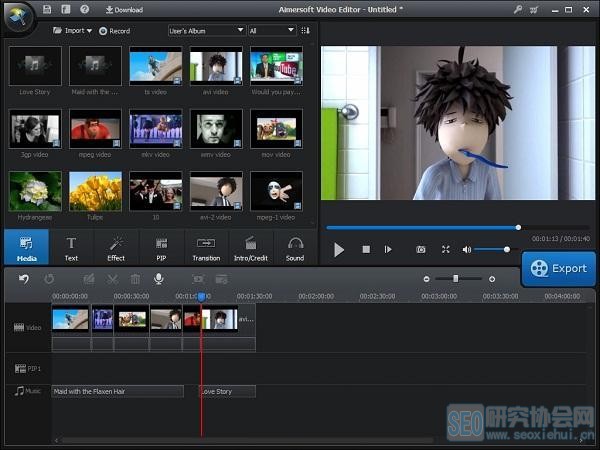
Task: Expand the Import dropdown menu
Action: tap(73, 31)
